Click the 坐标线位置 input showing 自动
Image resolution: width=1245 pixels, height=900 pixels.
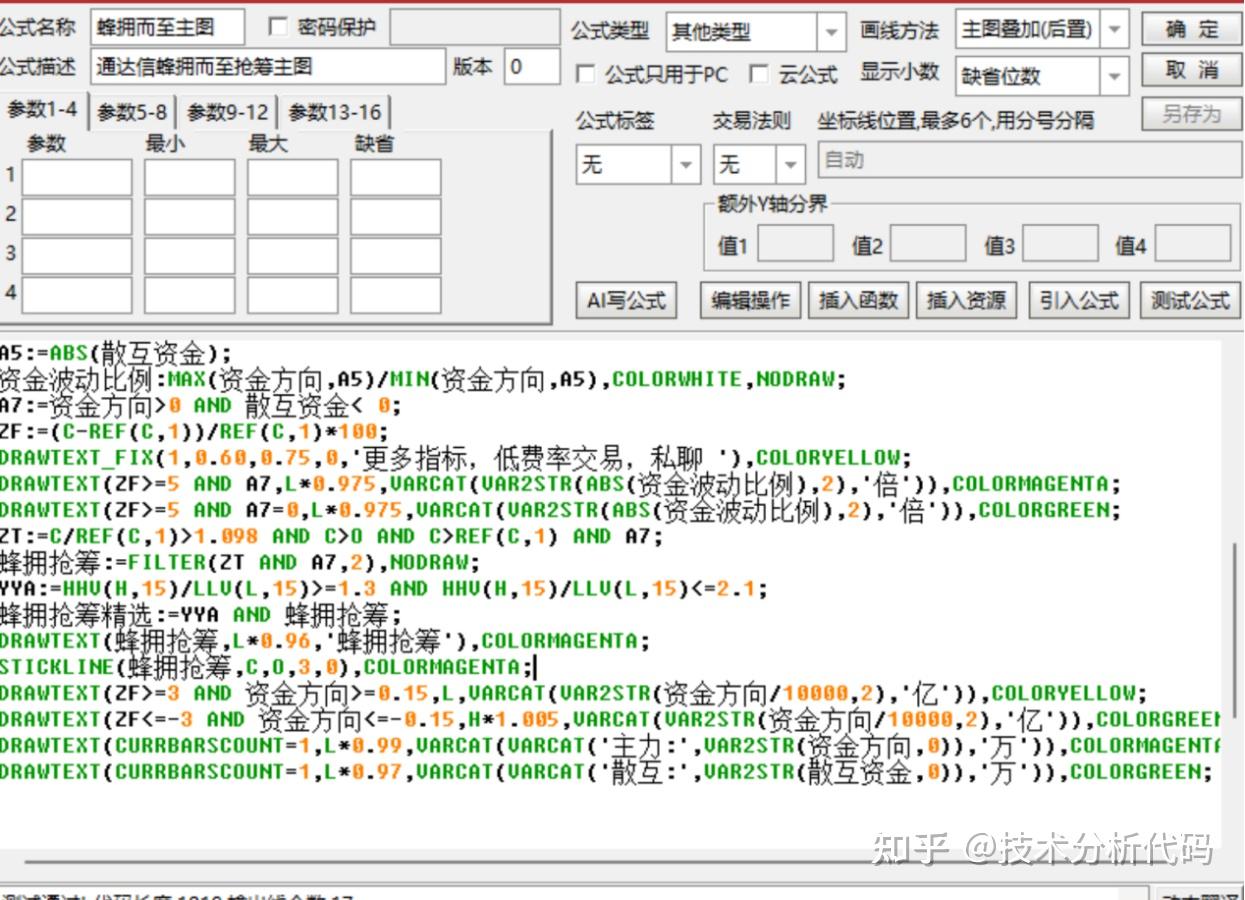(x=1030, y=160)
